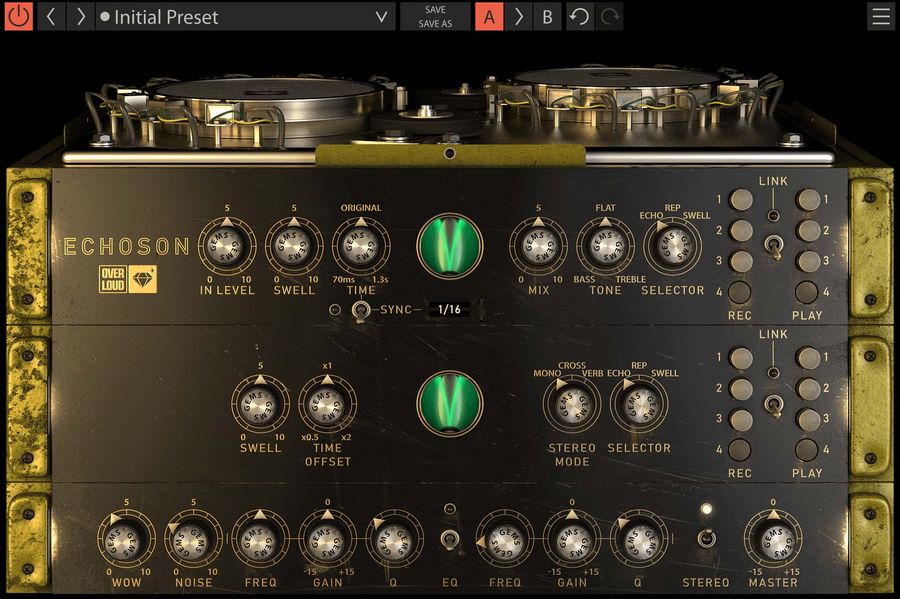Click the right EQ FREQ knob
Viewport: 900px width, 599px height.
click(505, 540)
